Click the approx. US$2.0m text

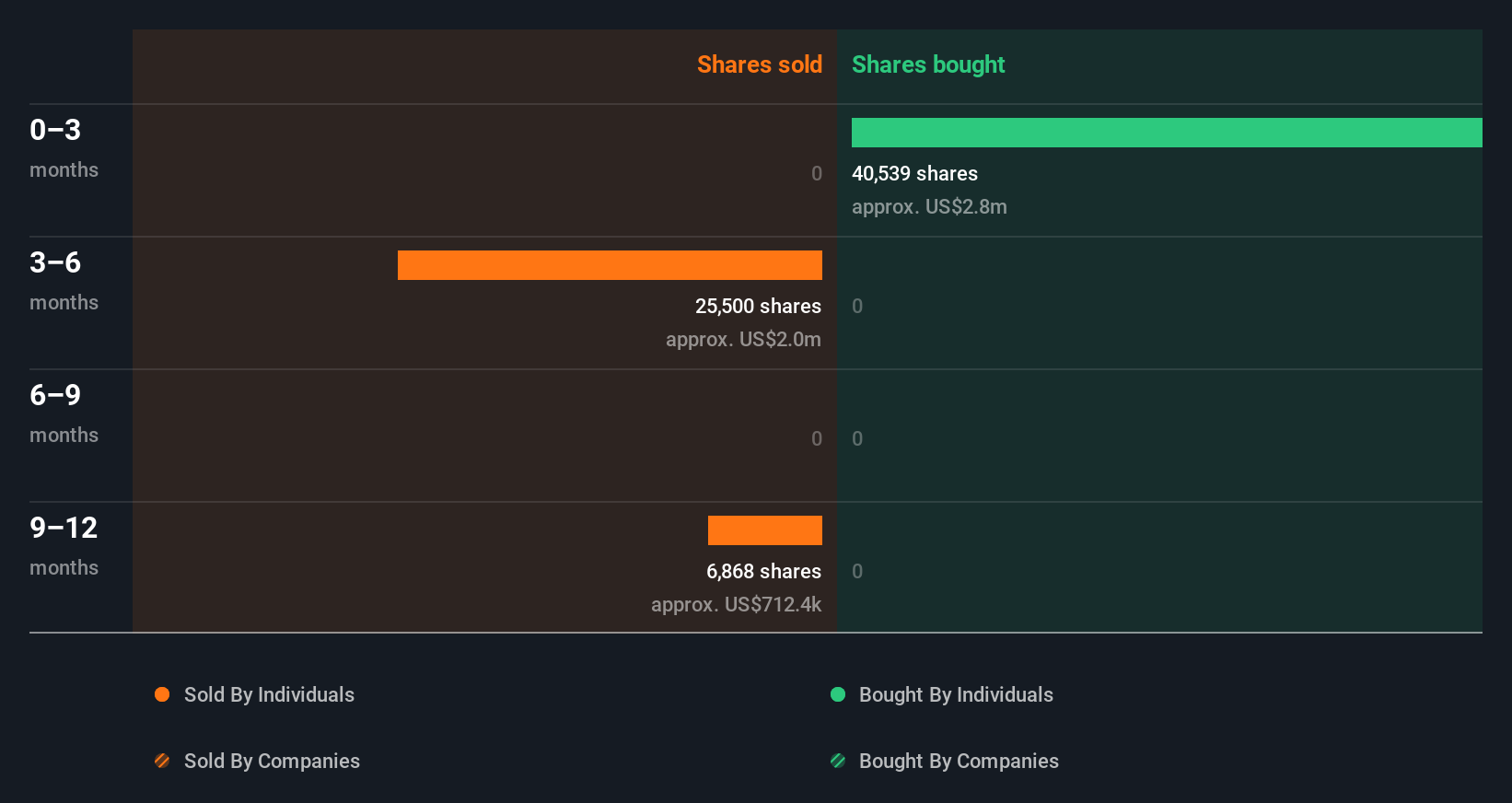pyautogui.click(x=743, y=339)
